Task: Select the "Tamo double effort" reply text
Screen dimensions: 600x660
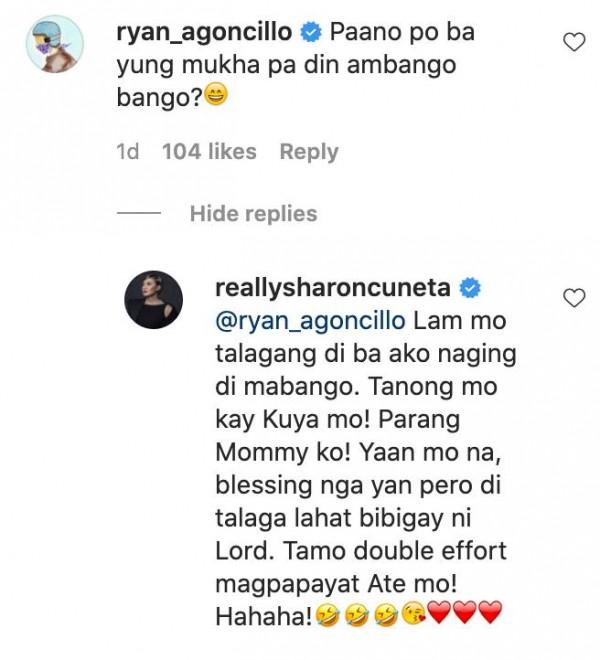Action: point(395,551)
